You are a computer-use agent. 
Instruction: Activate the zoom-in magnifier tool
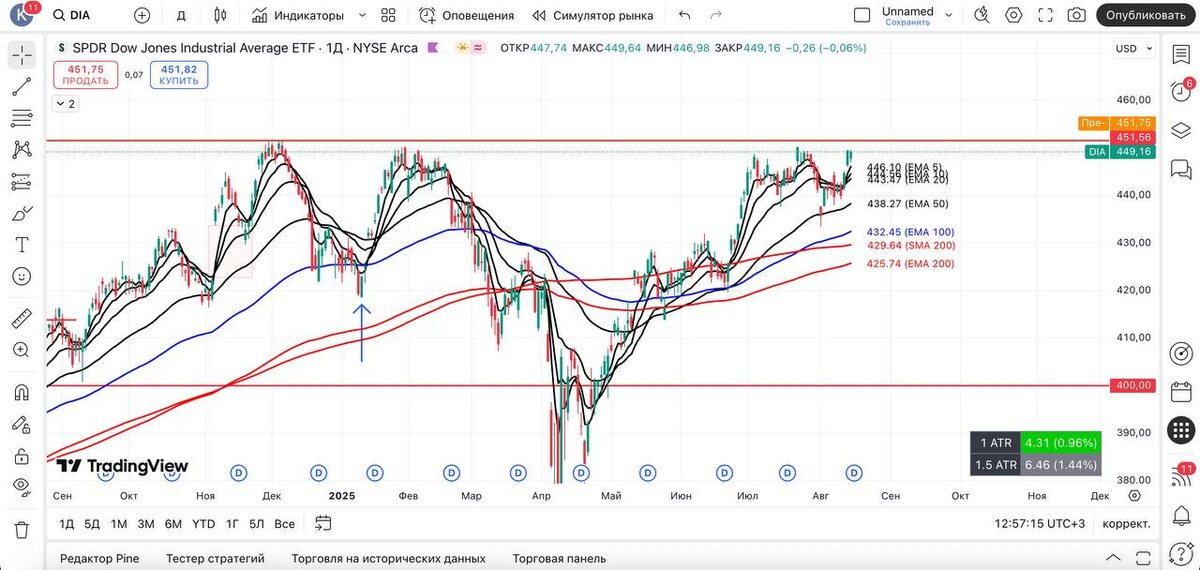[x=21, y=350]
